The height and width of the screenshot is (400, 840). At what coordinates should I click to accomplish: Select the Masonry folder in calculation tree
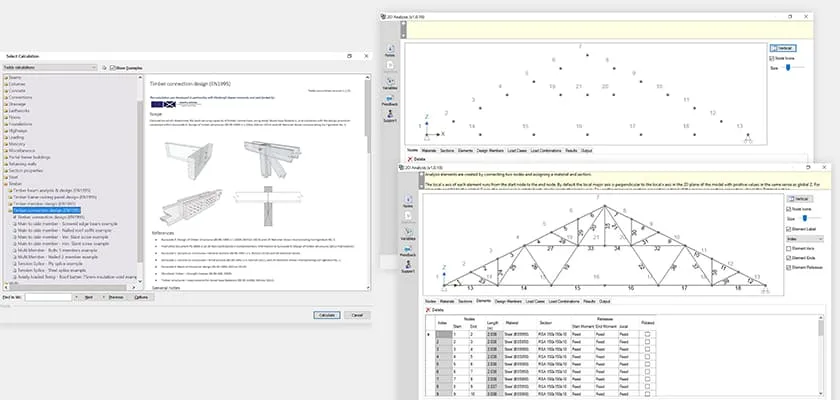click(x=16, y=144)
